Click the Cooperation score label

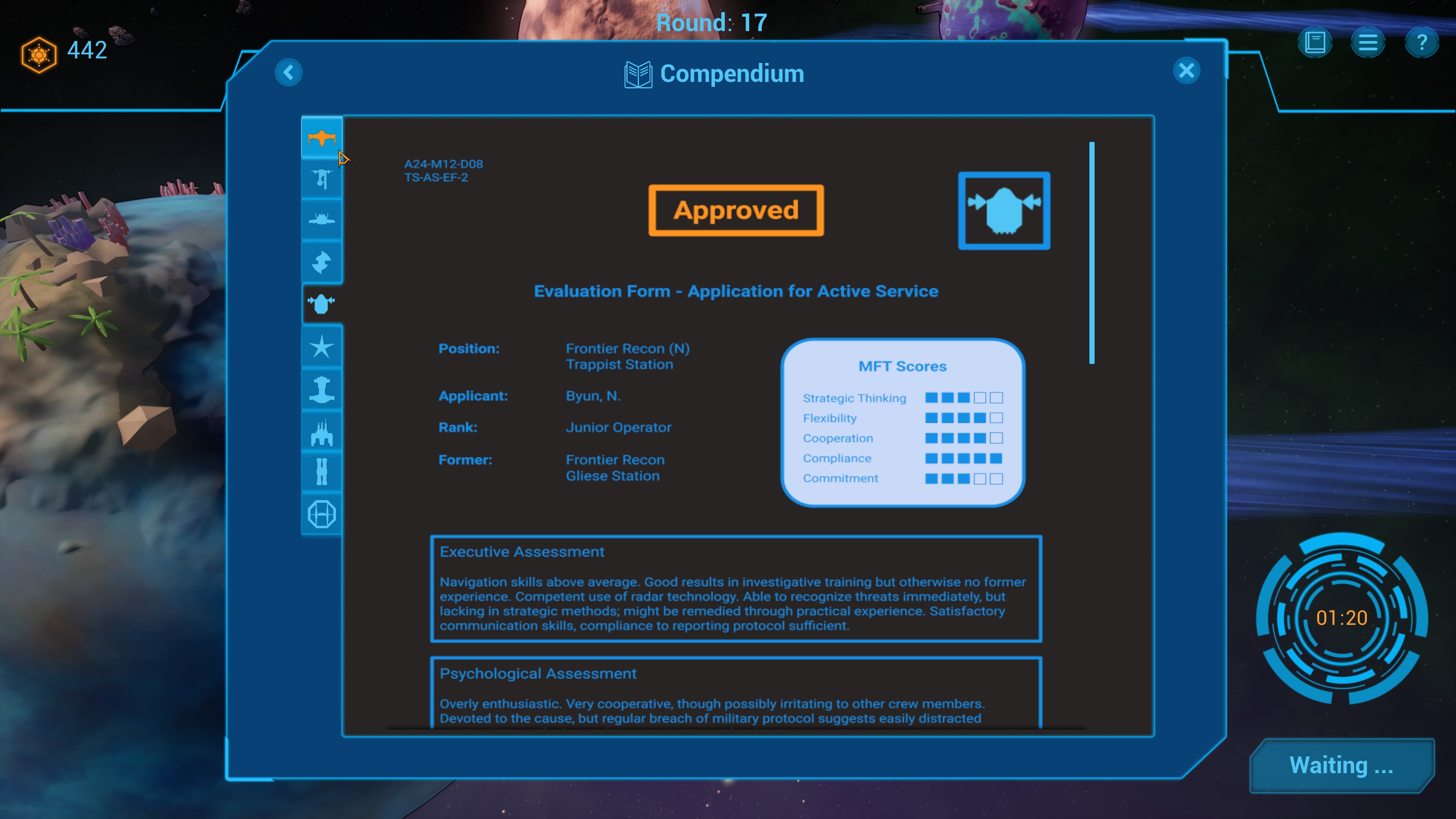pos(838,439)
